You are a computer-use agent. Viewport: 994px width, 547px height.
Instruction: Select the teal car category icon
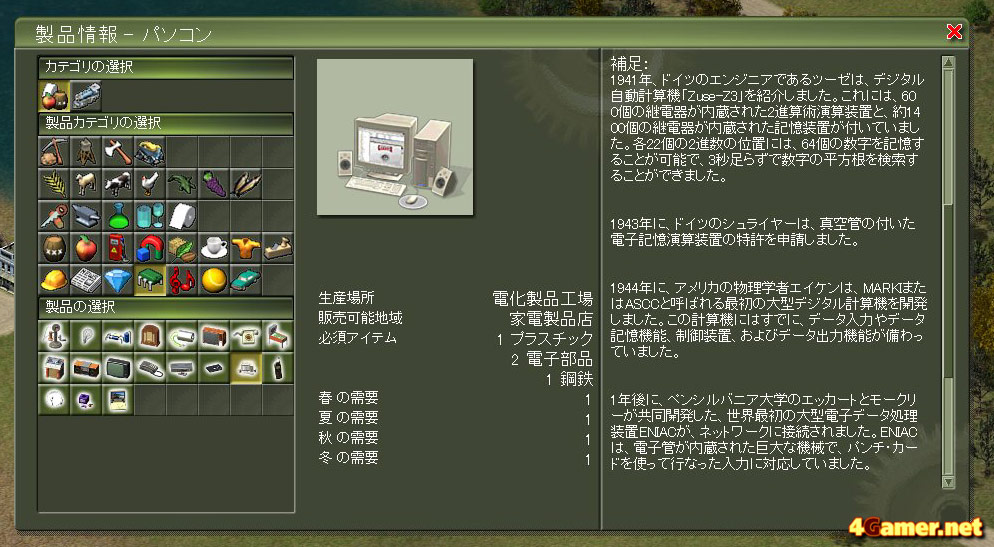(245, 280)
